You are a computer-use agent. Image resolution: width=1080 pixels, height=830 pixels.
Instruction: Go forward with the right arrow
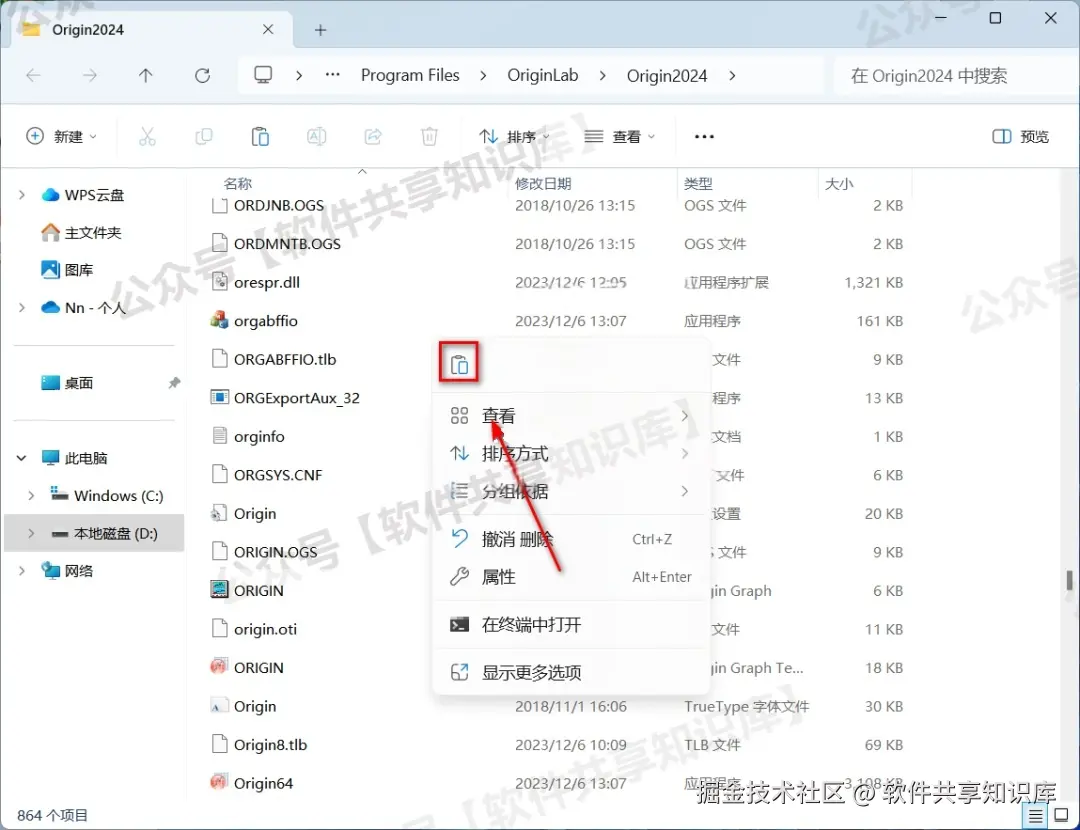(x=90, y=75)
